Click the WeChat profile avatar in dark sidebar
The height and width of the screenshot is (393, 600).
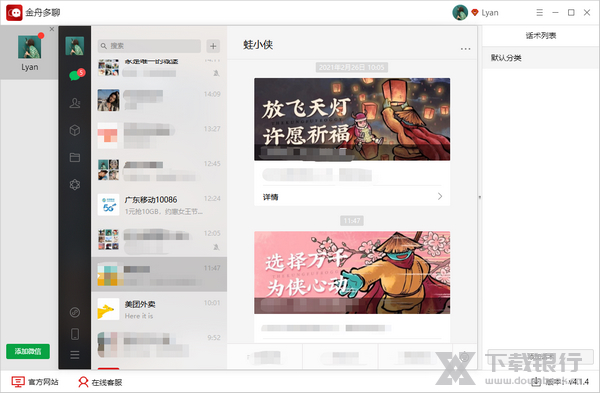(75, 46)
